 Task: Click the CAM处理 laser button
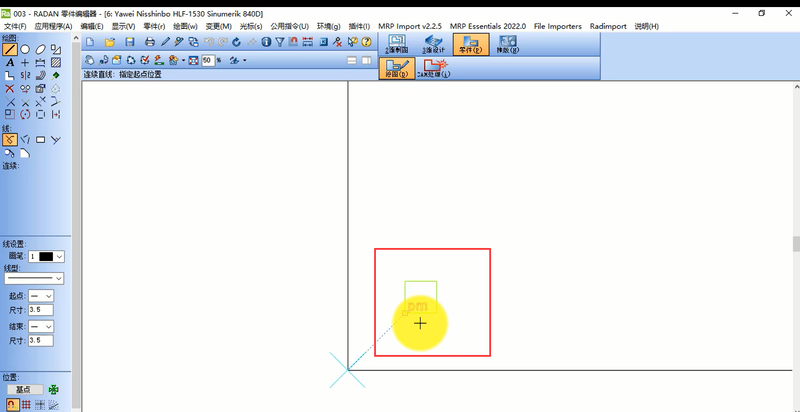click(x=434, y=68)
